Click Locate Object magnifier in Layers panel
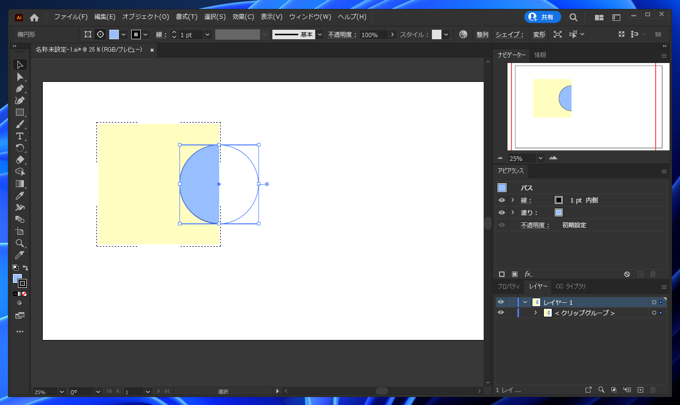 coord(601,390)
